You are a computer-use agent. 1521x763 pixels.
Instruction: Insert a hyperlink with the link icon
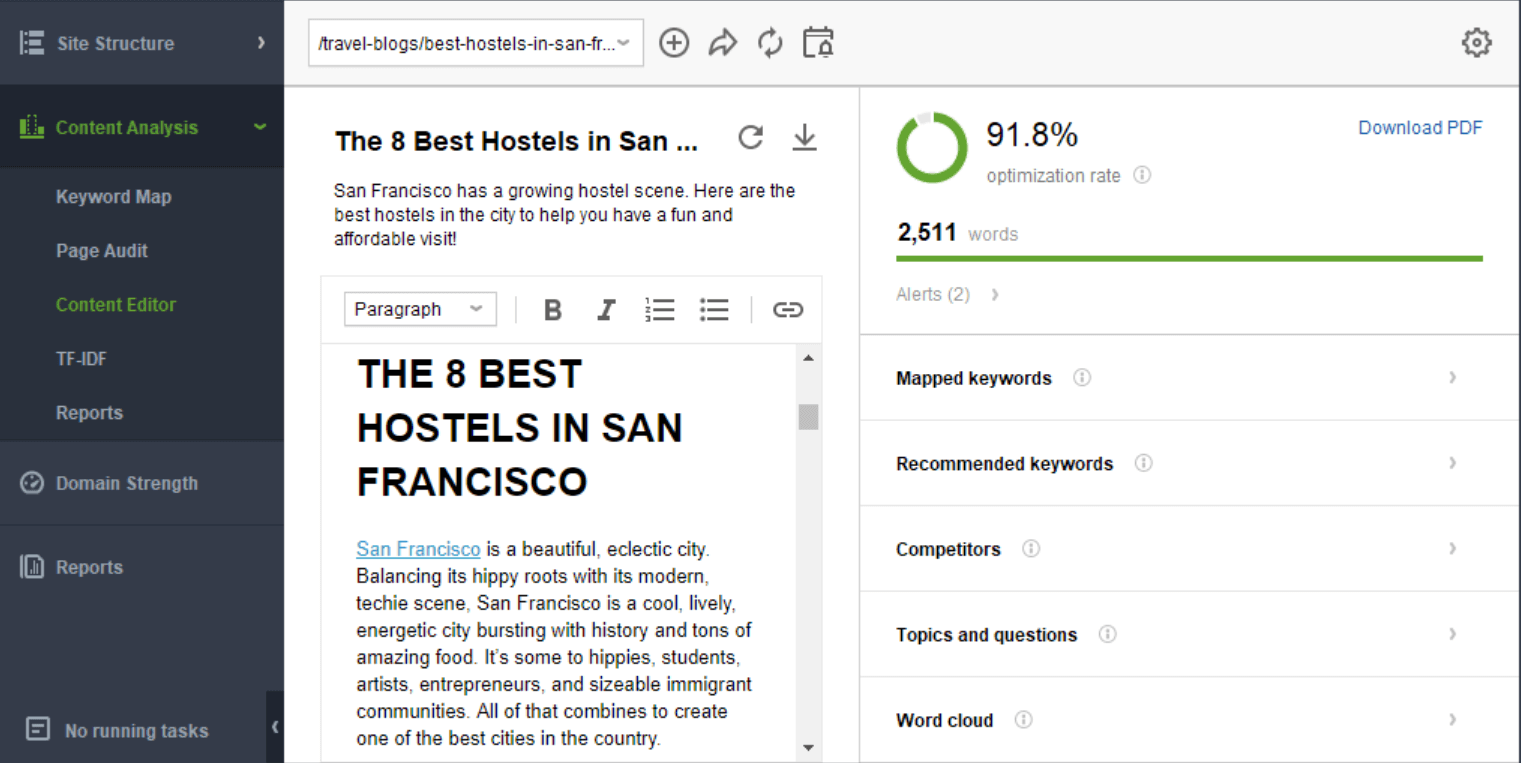click(788, 310)
